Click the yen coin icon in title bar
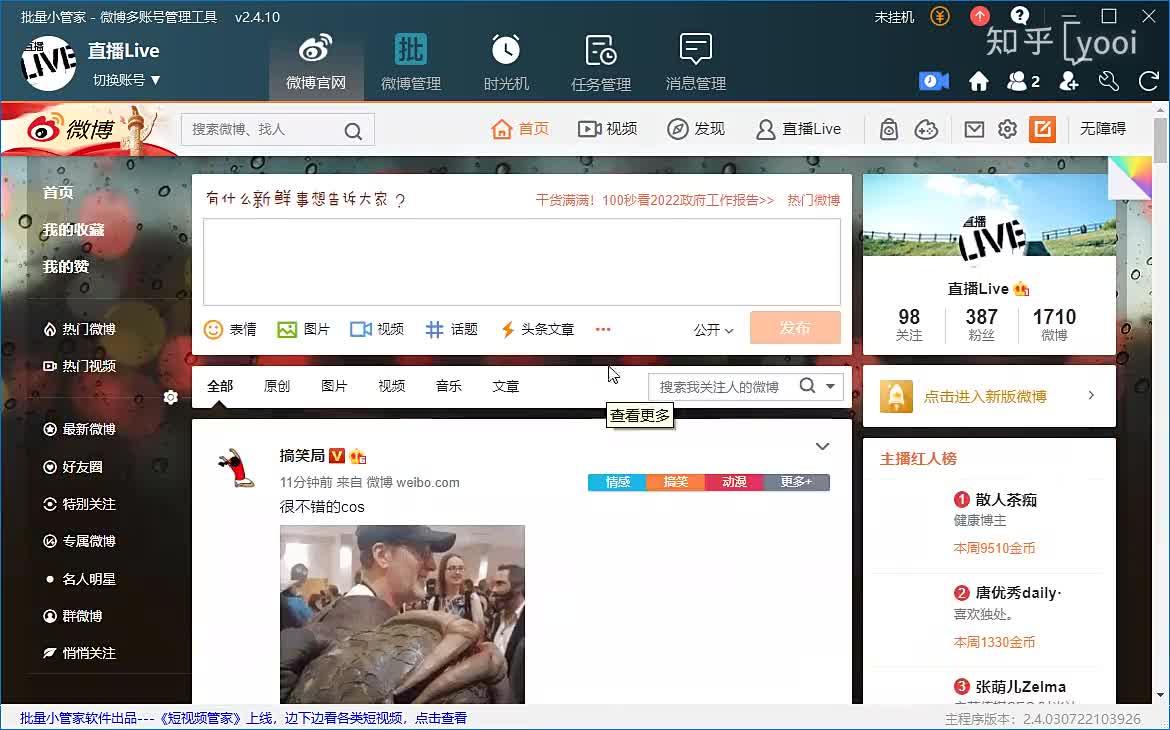The height and width of the screenshot is (730, 1170). point(940,16)
